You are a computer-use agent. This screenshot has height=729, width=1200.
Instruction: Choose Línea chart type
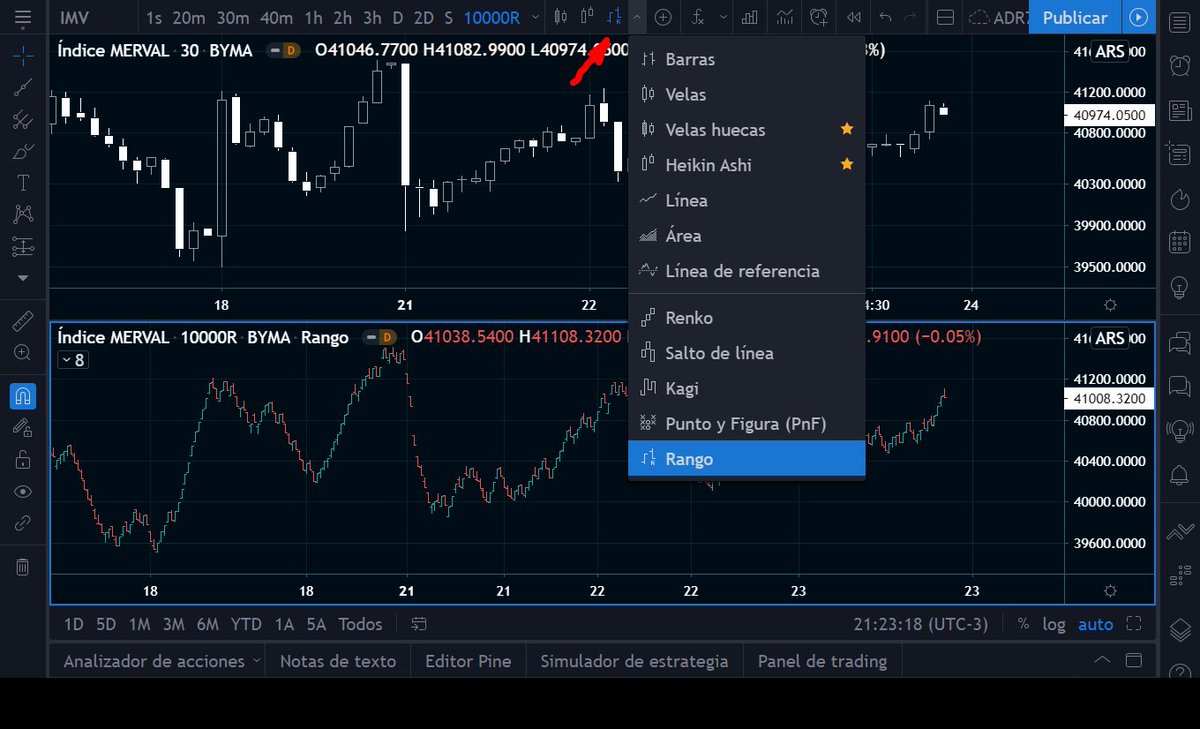(x=746, y=200)
